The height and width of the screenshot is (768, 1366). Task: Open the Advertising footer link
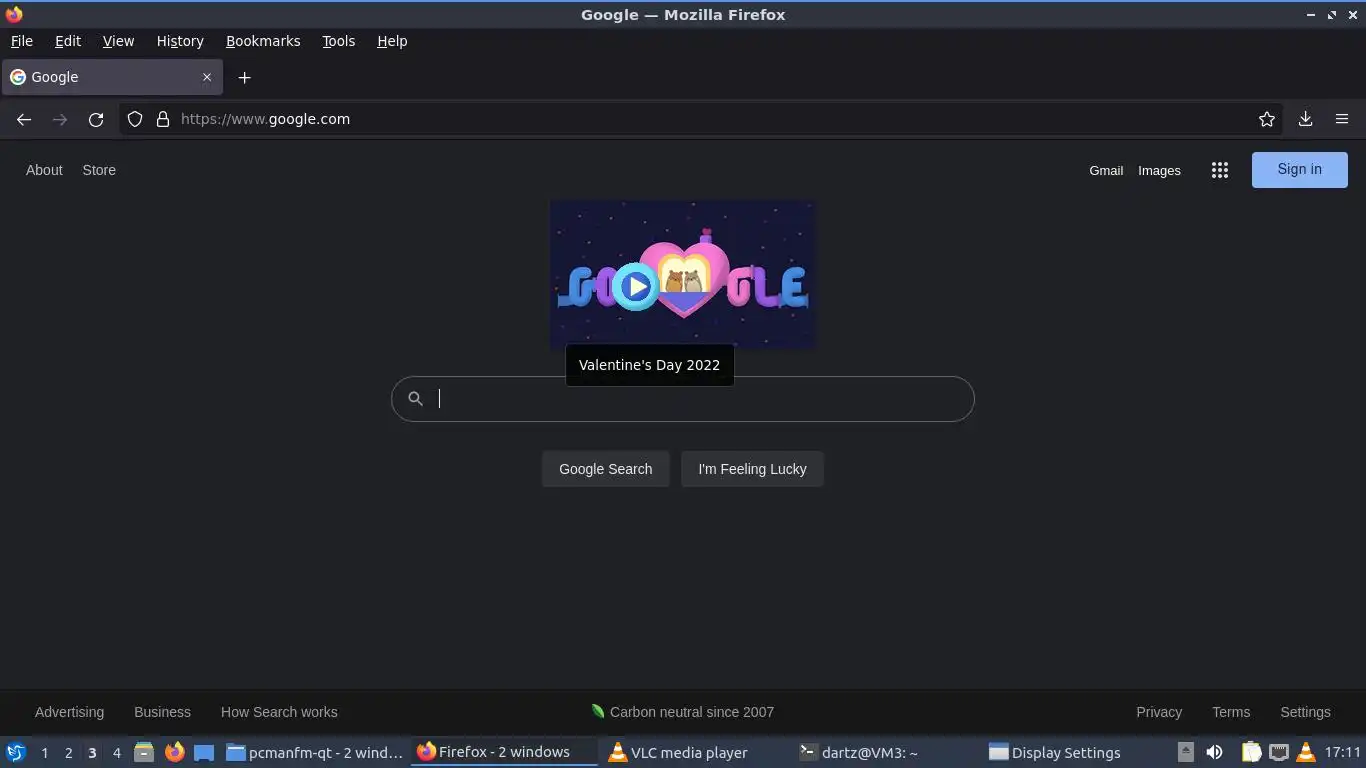coord(69,712)
